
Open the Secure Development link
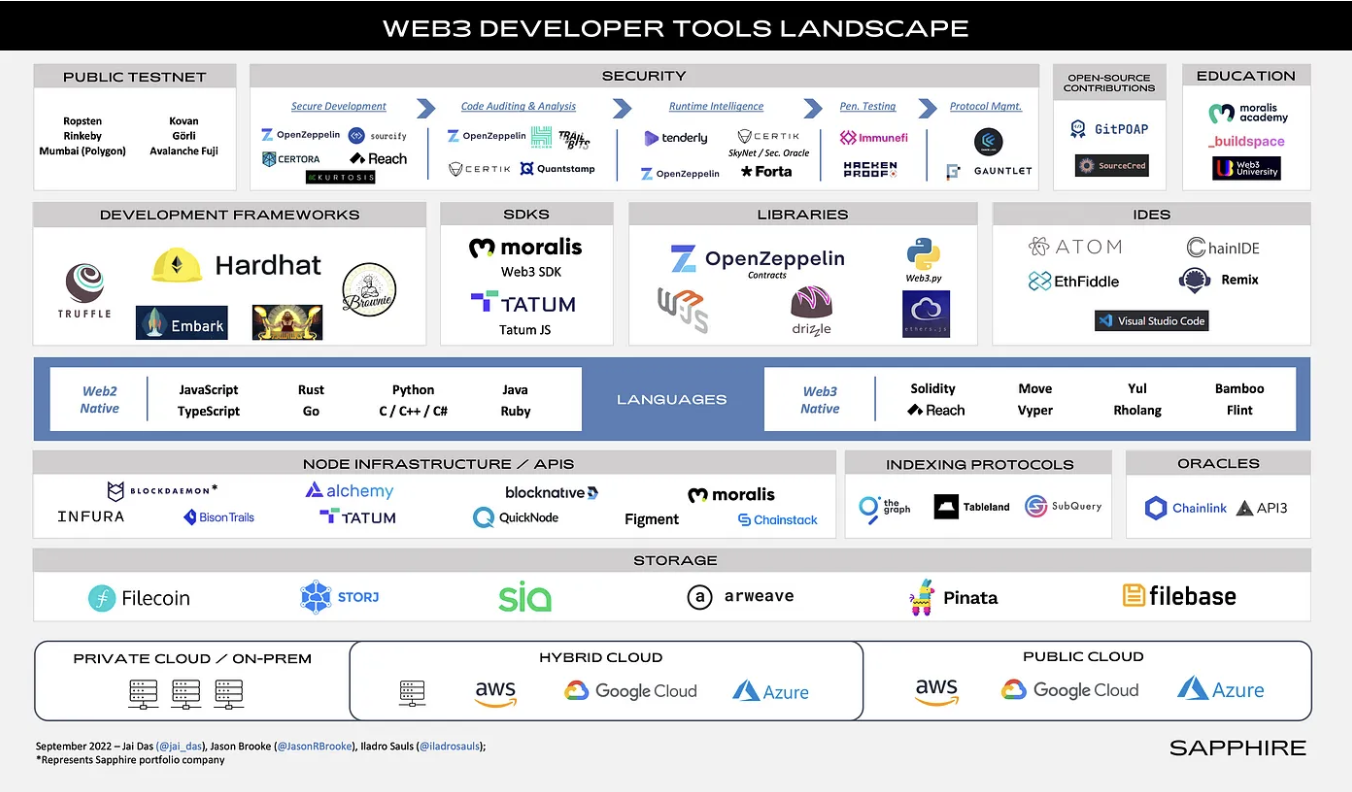click(339, 106)
